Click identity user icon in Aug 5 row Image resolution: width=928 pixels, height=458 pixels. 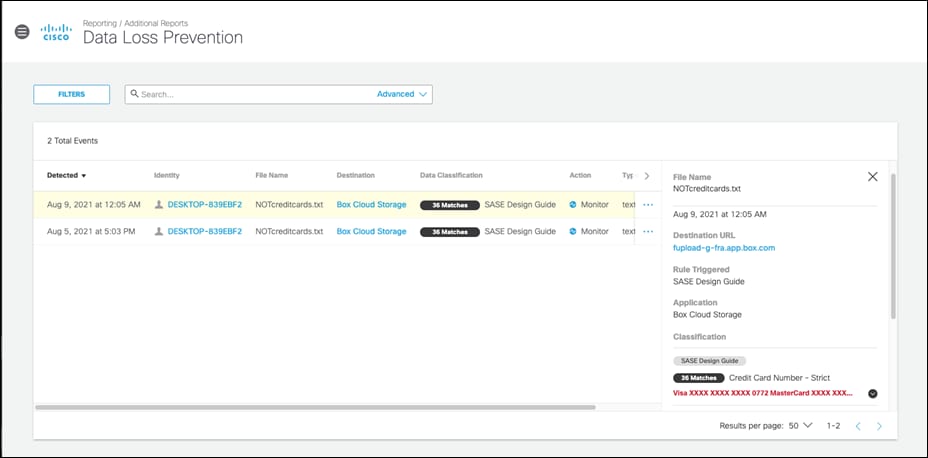159,231
